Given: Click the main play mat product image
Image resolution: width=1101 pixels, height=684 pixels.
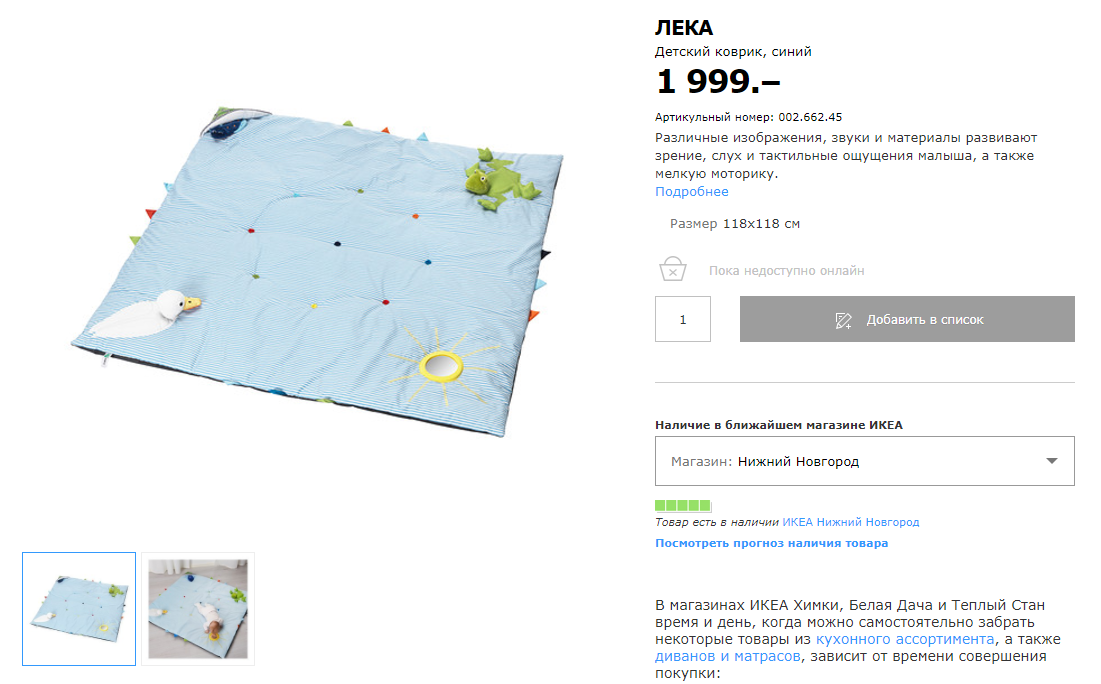Looking at the screenshot, I should 318,271.
